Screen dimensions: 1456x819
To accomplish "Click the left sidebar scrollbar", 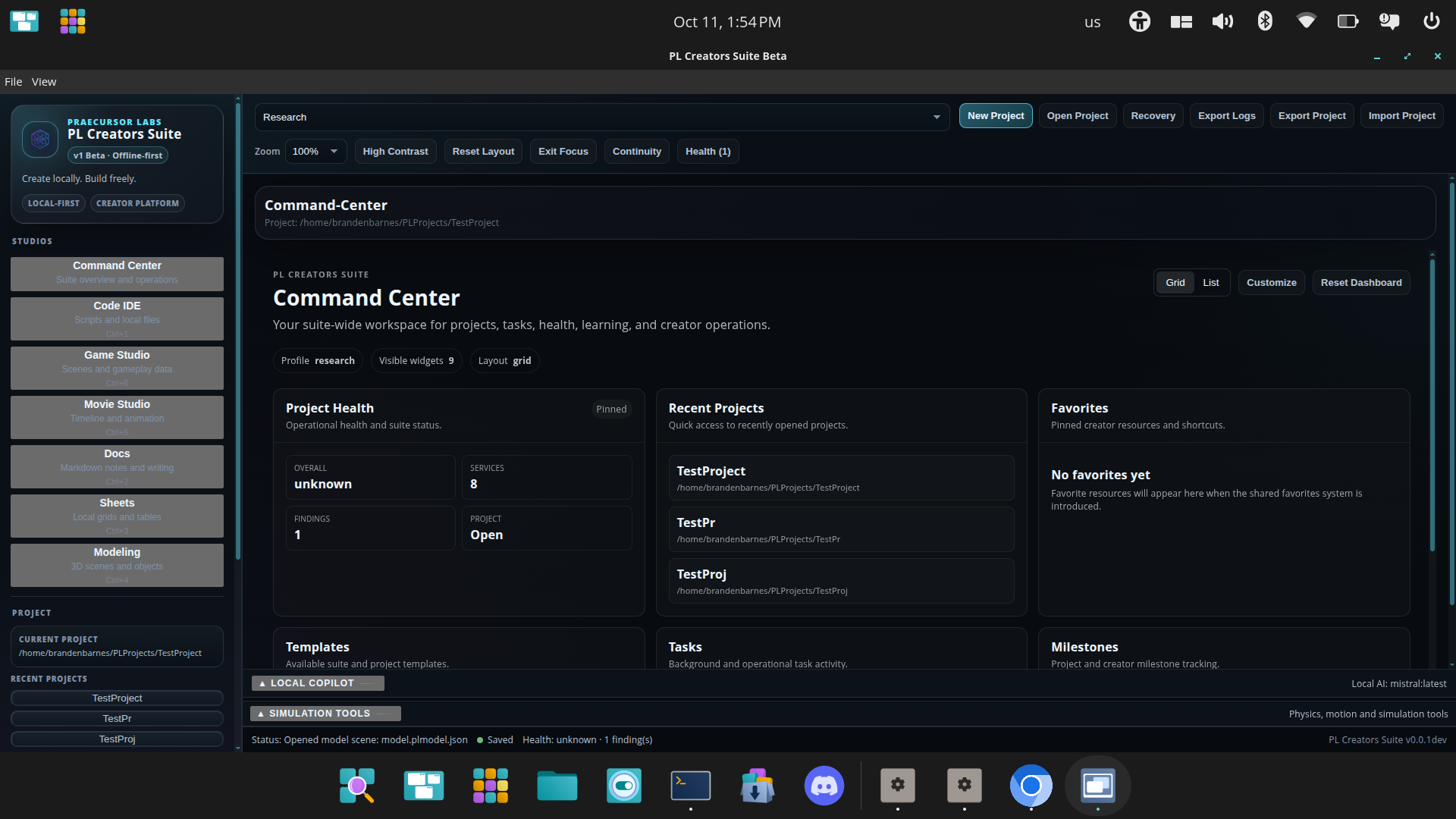I will point(238,331).
